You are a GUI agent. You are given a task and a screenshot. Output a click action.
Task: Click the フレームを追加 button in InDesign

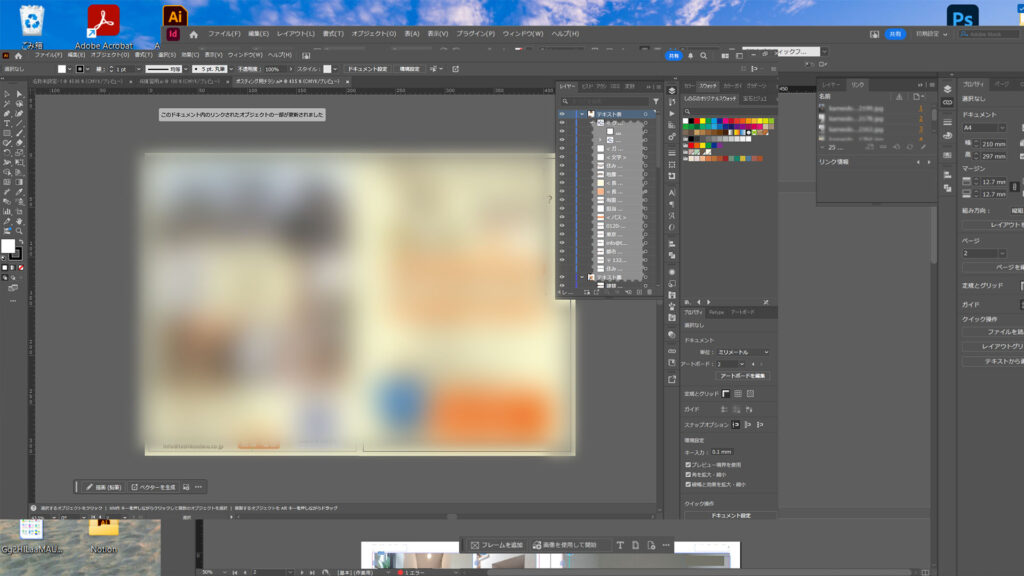click(x=496, y=545)
